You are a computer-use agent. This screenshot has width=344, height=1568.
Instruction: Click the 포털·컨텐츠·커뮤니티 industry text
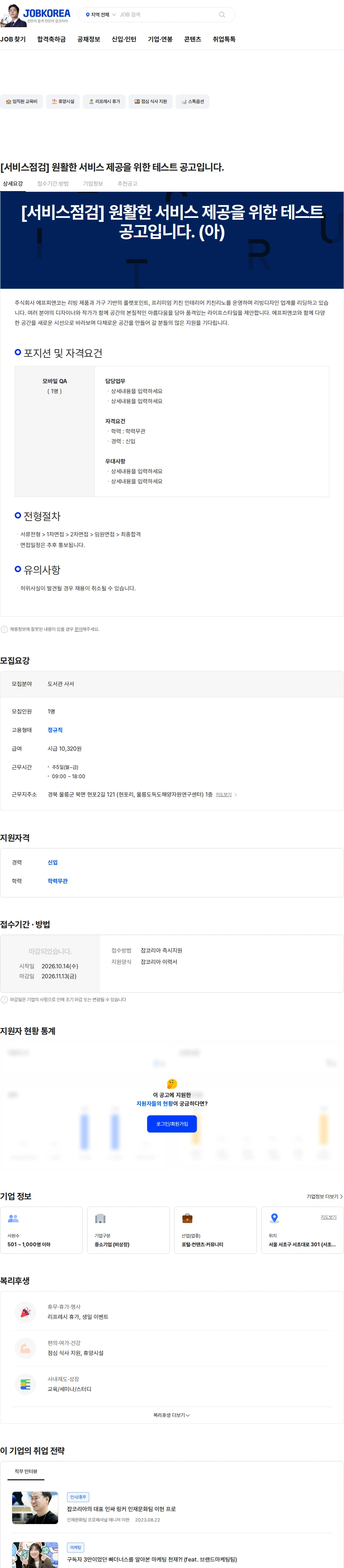coord(202,1244)
